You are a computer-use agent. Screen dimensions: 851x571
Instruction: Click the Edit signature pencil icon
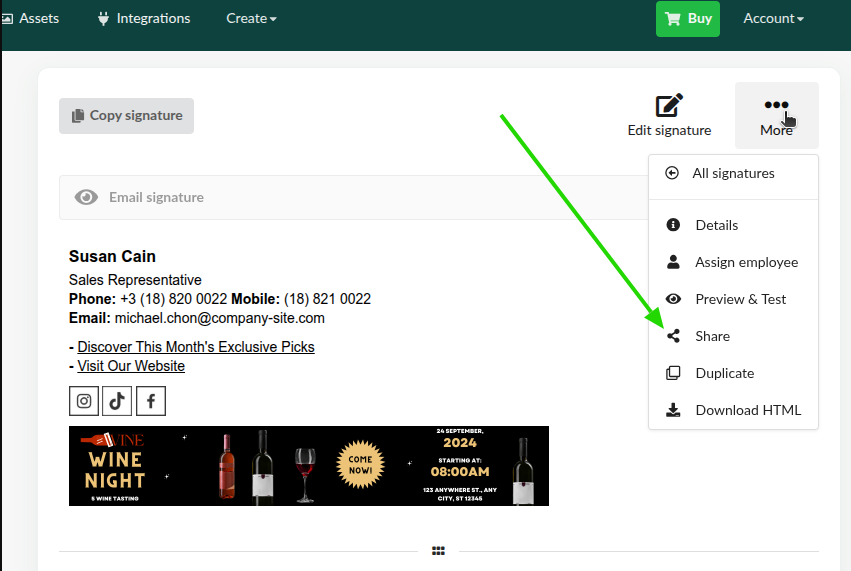point(669,106)
